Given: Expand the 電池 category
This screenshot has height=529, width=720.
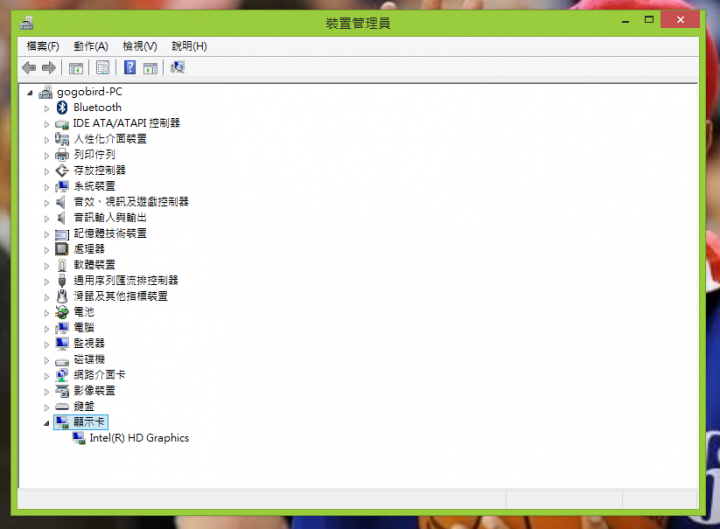Looking at the screenshot, I should (x=46, y=313).
